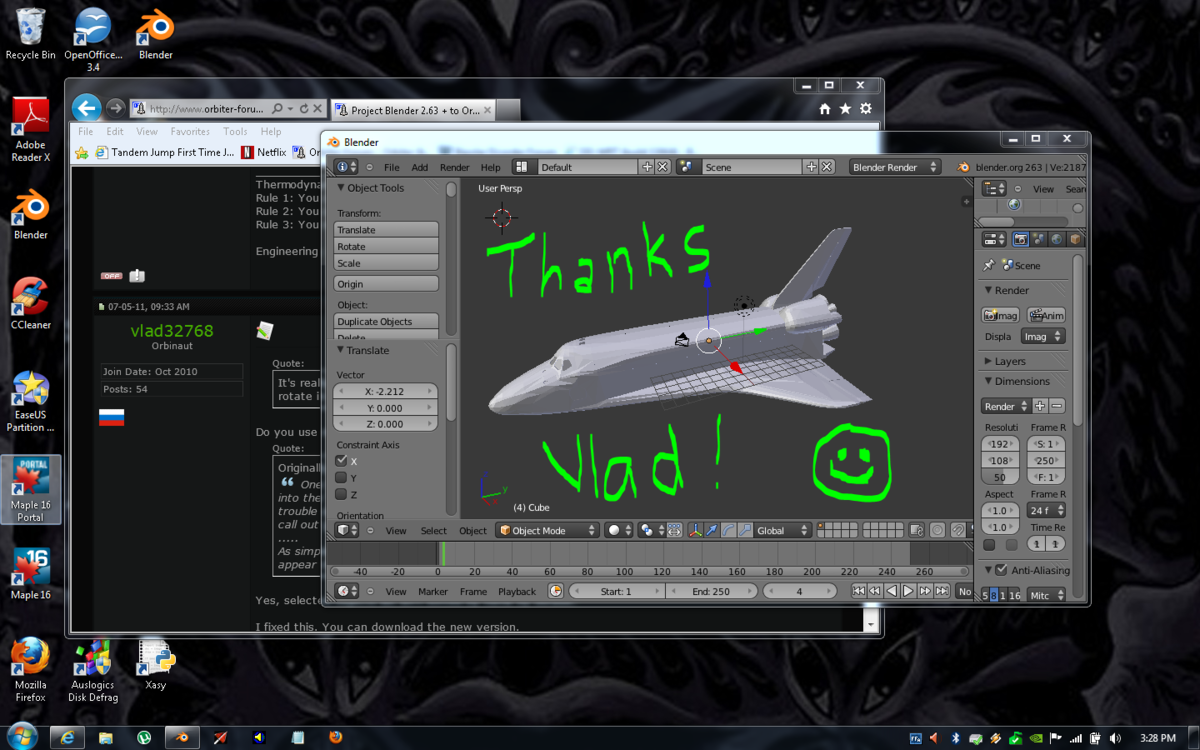Viewport: 1200px width, 750px height.
Task: Open the browser Home icon
Action: (825, 108)
